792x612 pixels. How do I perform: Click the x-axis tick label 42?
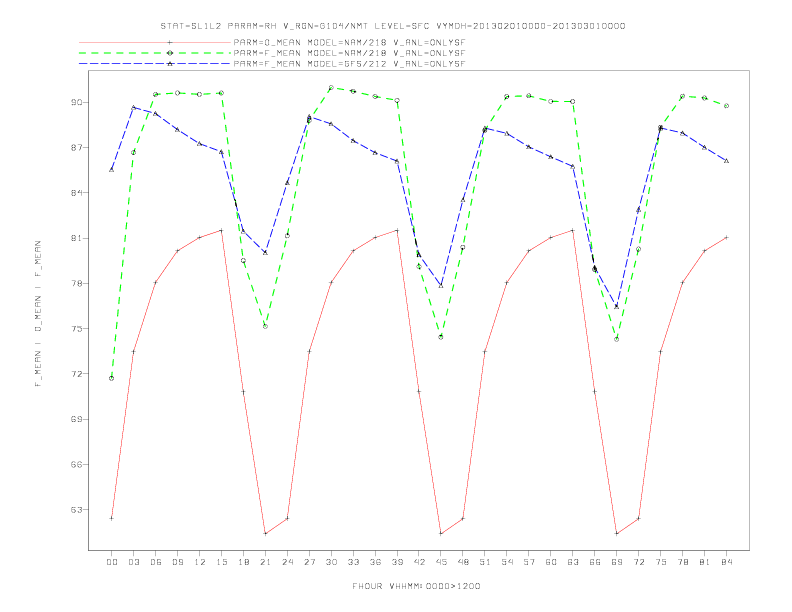419,562
